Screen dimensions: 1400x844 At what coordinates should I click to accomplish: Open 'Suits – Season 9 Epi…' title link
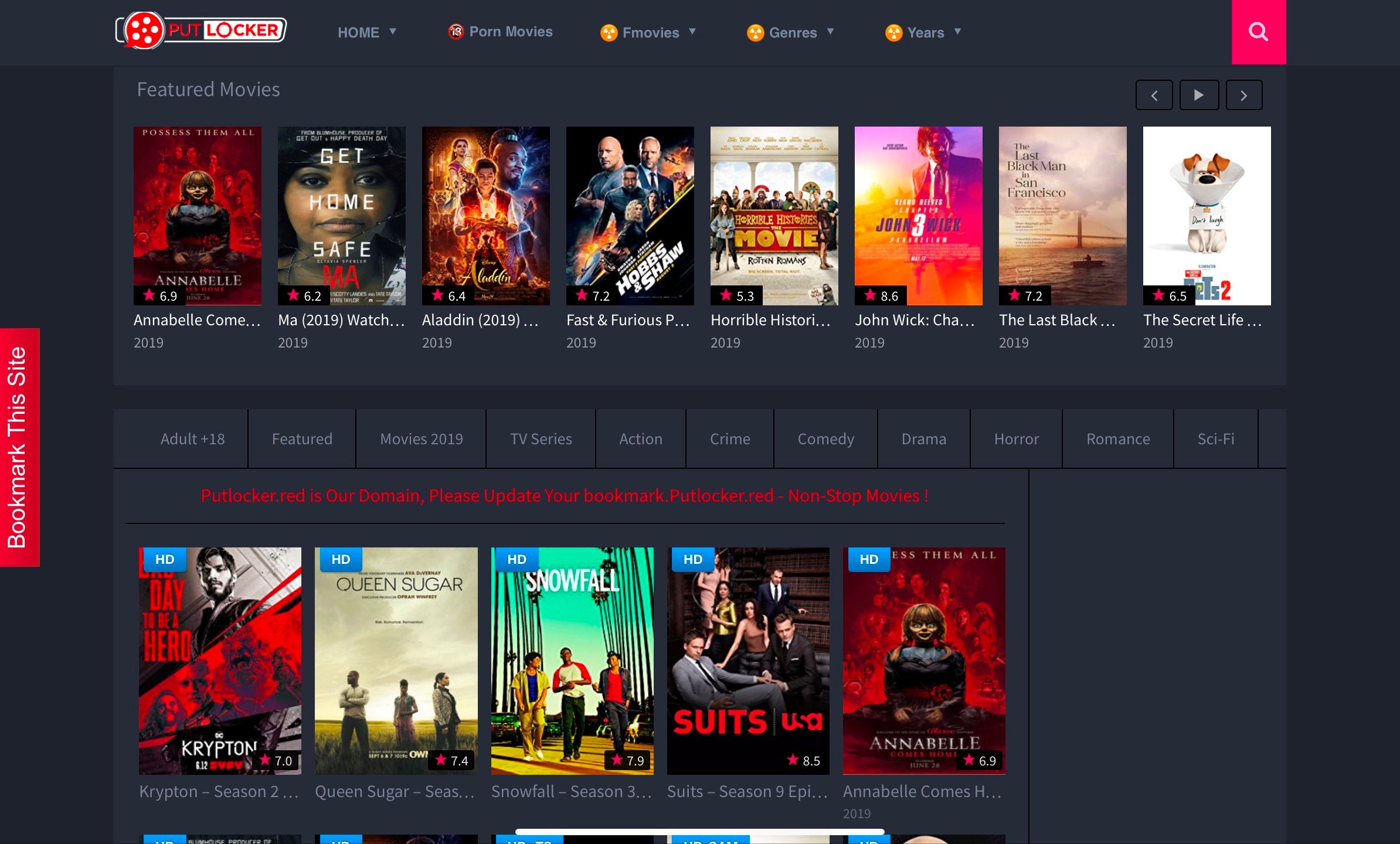747,791
